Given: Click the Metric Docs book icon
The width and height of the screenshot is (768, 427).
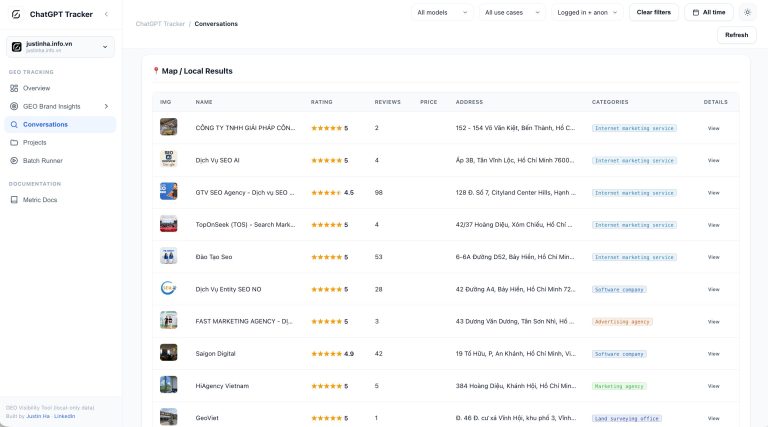Looking at the screenshot, I should pyautogui.click(x=14, y=200).
